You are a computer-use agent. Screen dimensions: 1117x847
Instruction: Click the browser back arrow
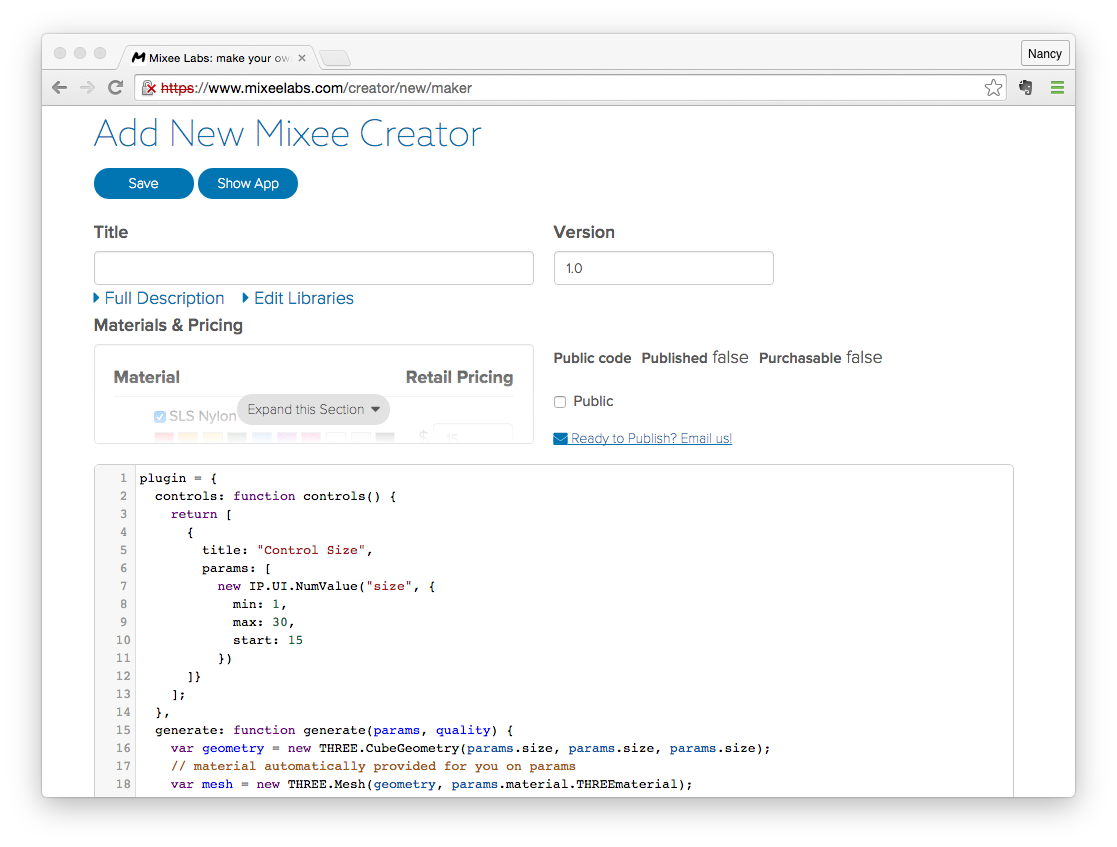60,88
